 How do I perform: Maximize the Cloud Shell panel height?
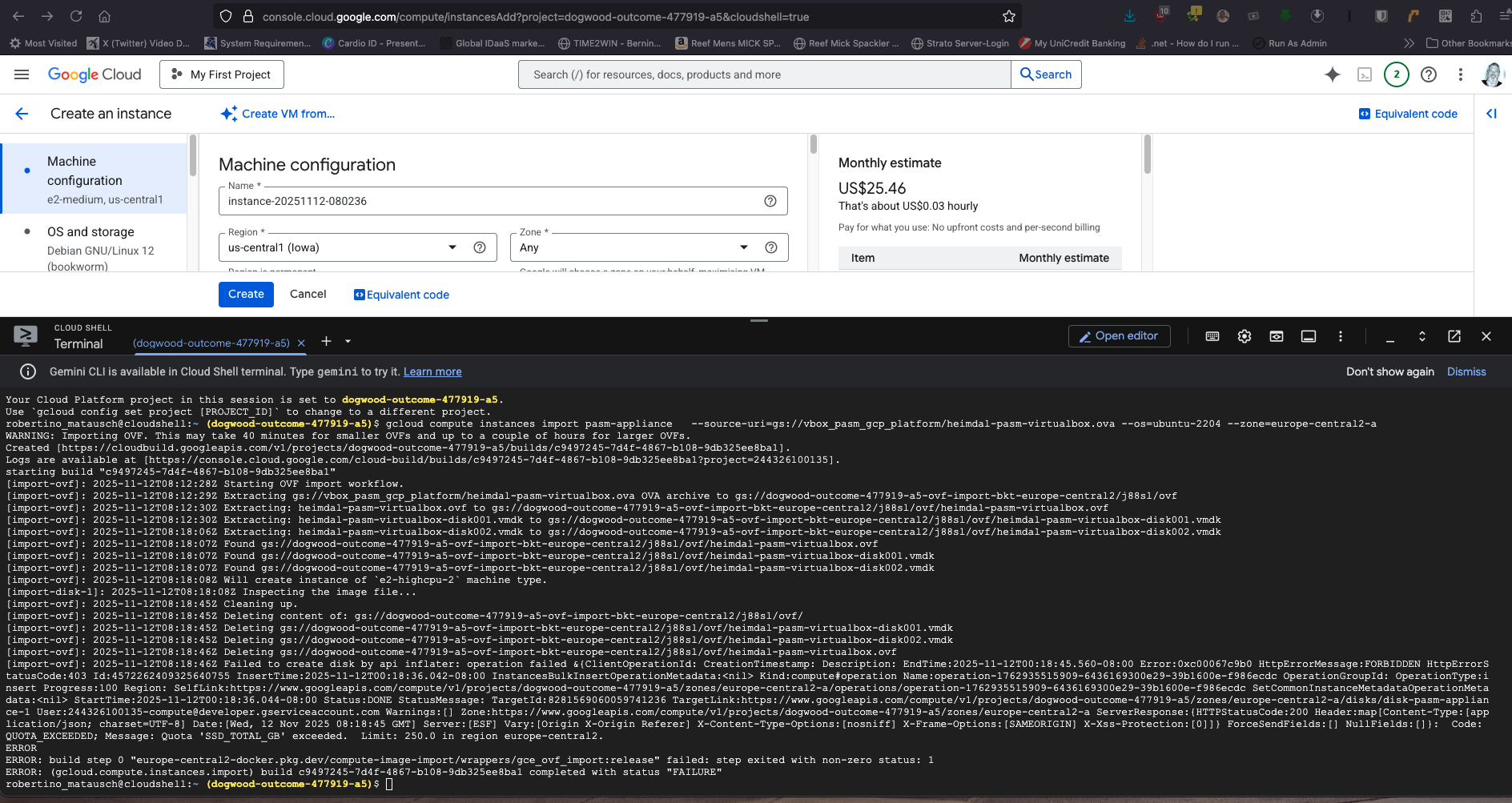tap(1422, 336)
